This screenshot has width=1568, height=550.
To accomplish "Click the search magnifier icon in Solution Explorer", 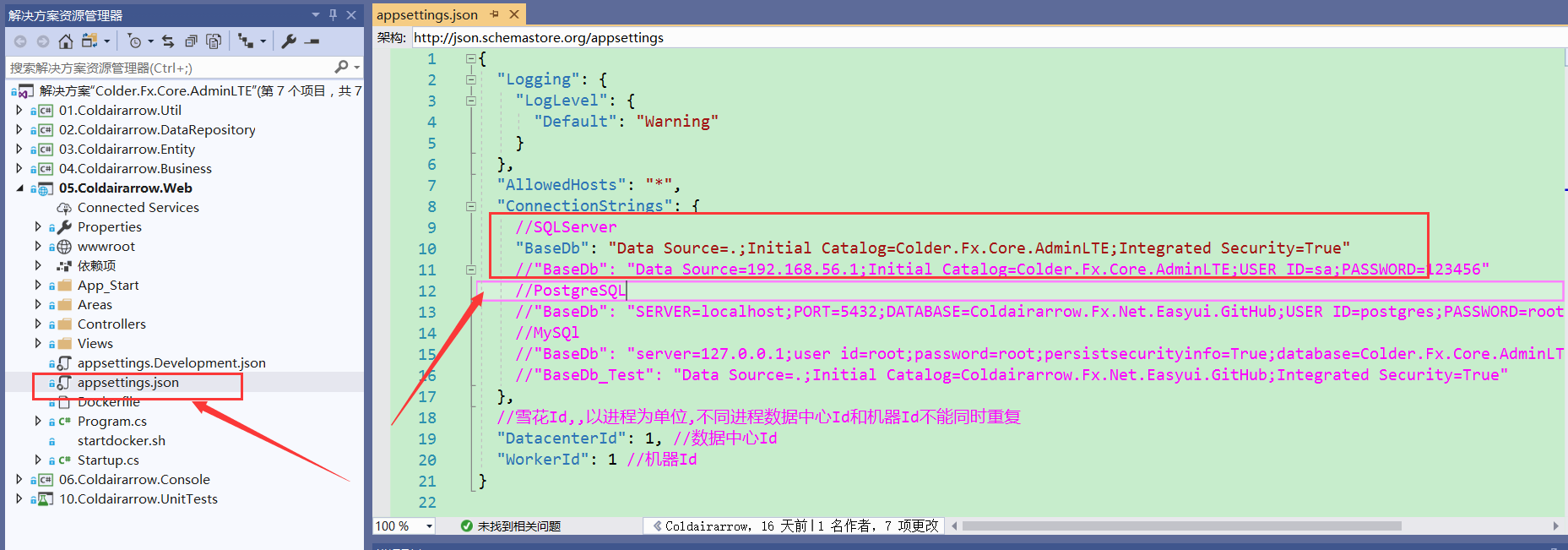I will [341, 67].
